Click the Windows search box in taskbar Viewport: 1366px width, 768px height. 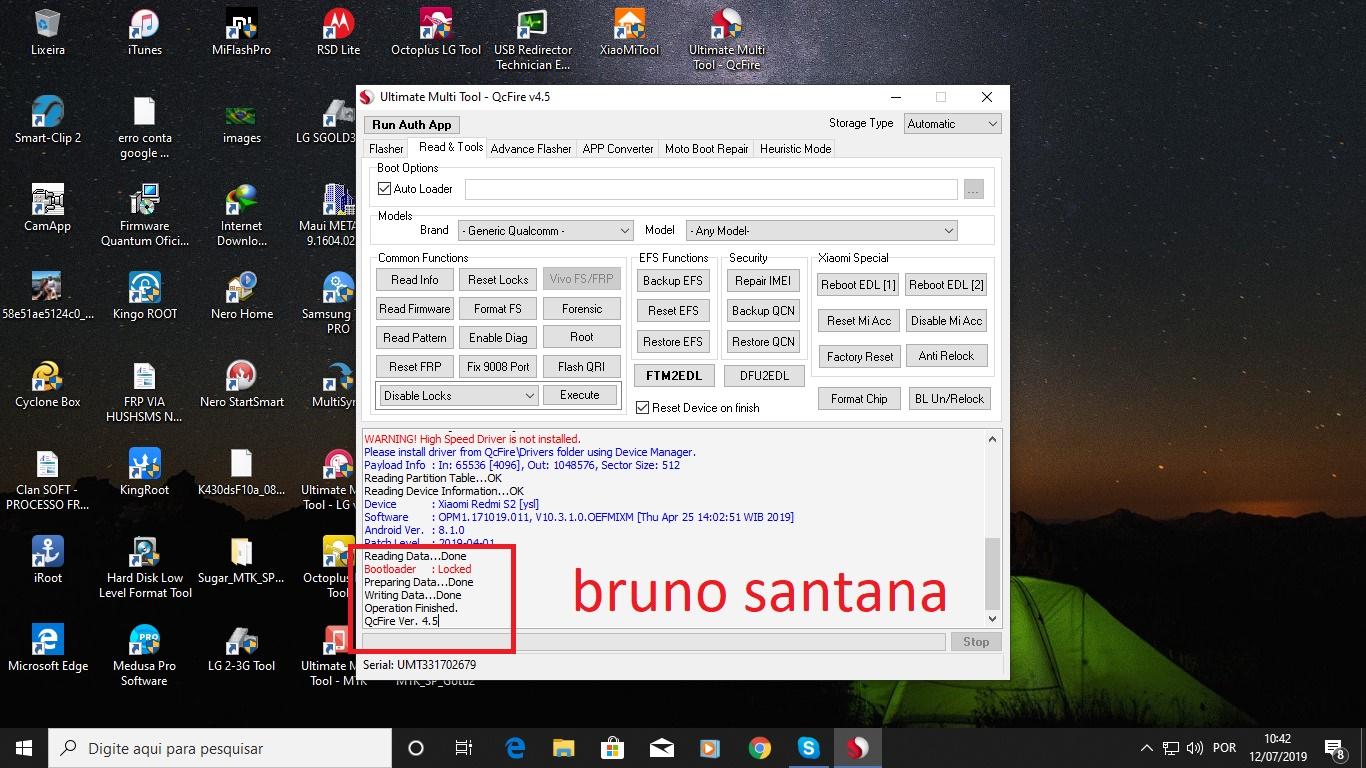(220, 748)
